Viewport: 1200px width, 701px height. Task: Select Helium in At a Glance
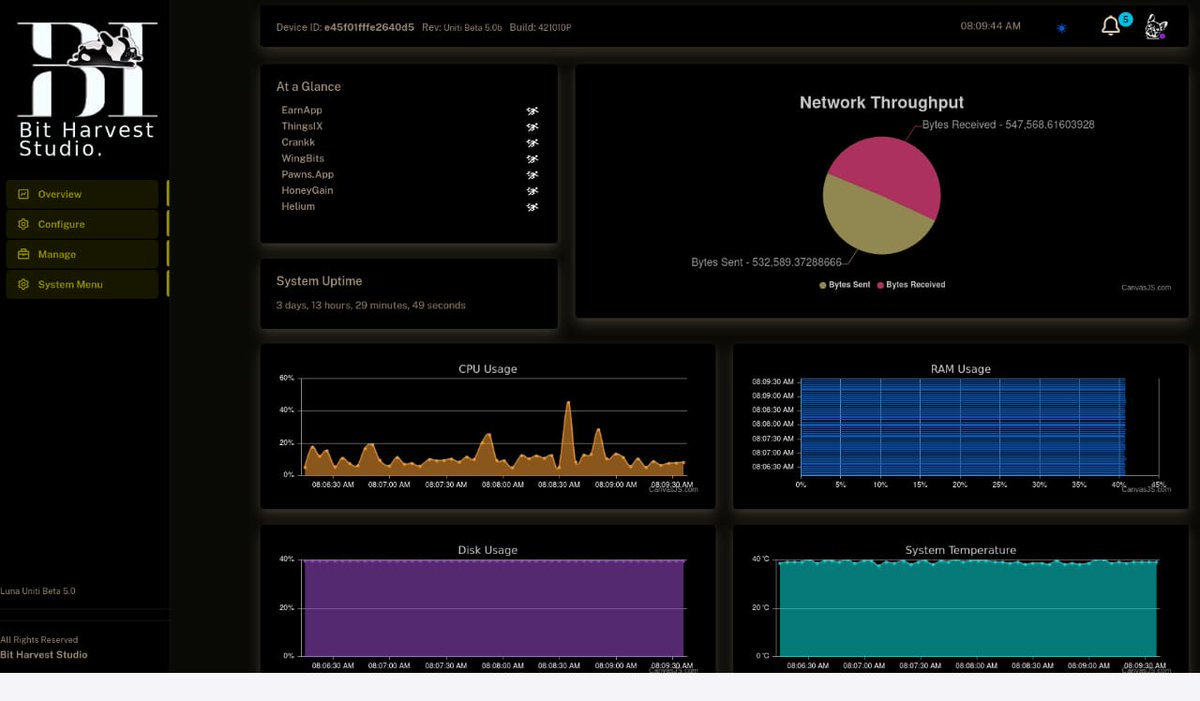[298, 206]
